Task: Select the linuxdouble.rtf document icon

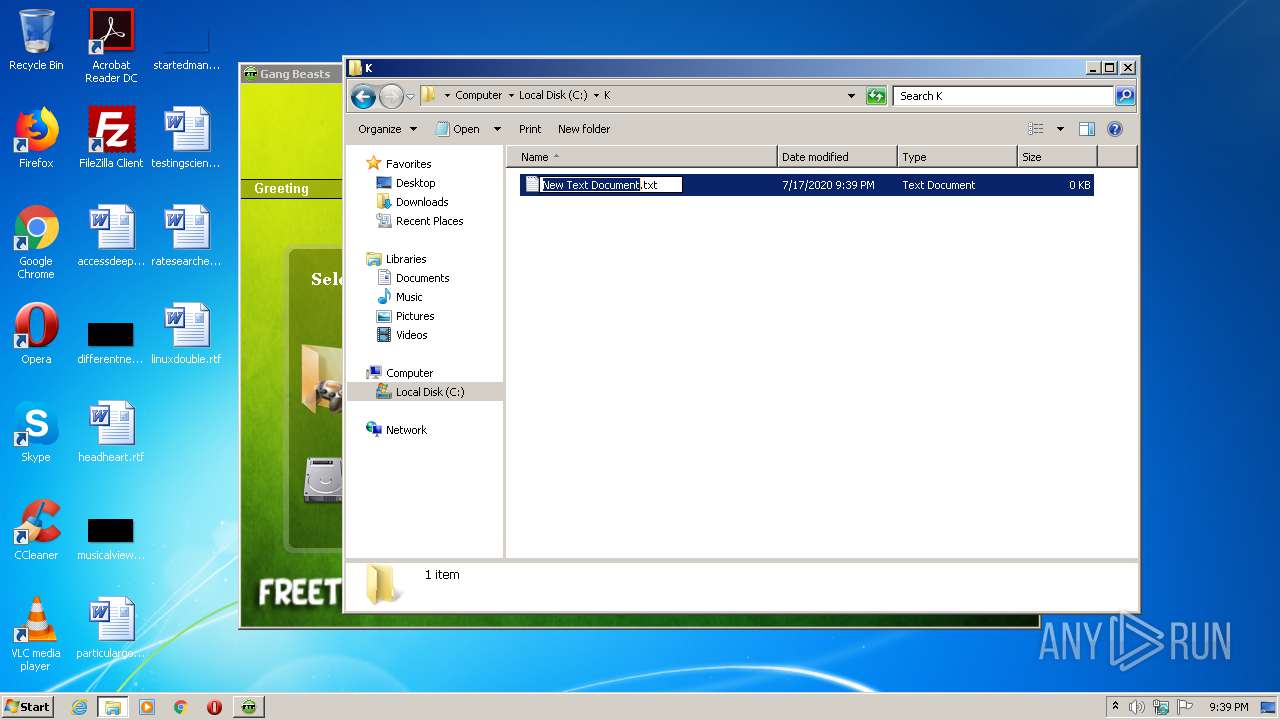Action: 186,334
